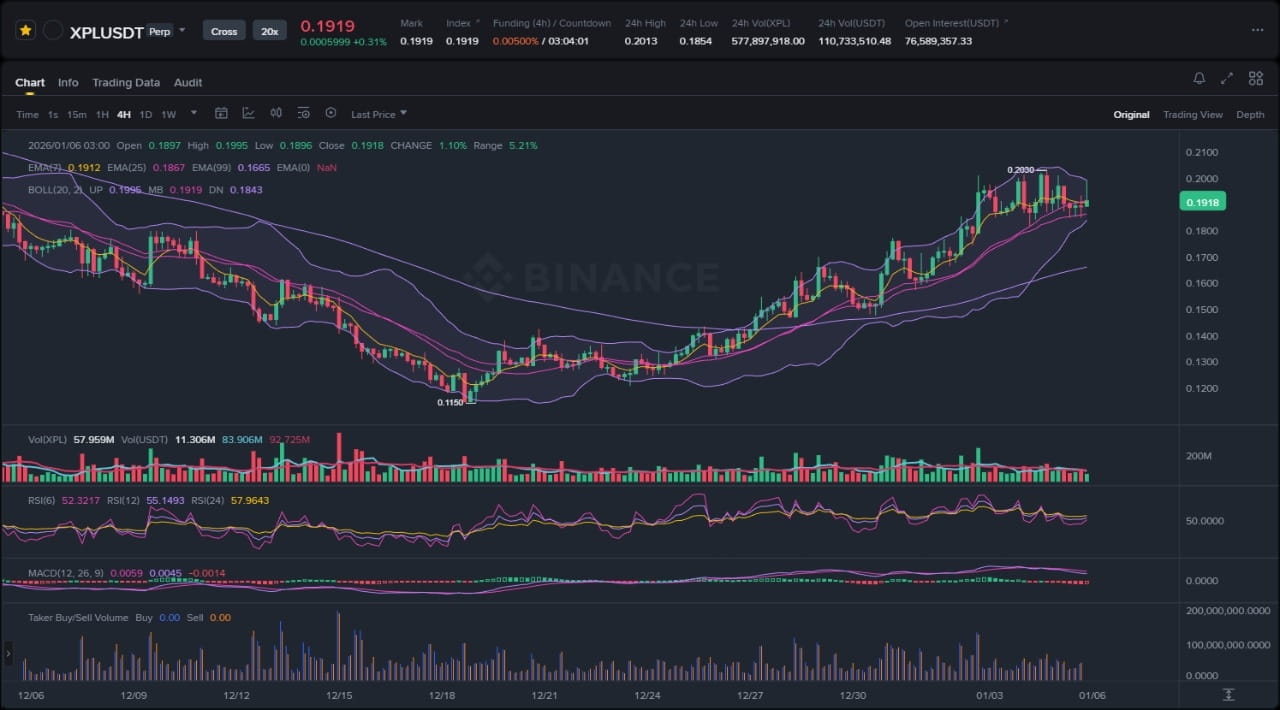Select the 1D timeframe
This screenshot has width=1280, height=710.
pyautogui.click(x=146, y=114)
